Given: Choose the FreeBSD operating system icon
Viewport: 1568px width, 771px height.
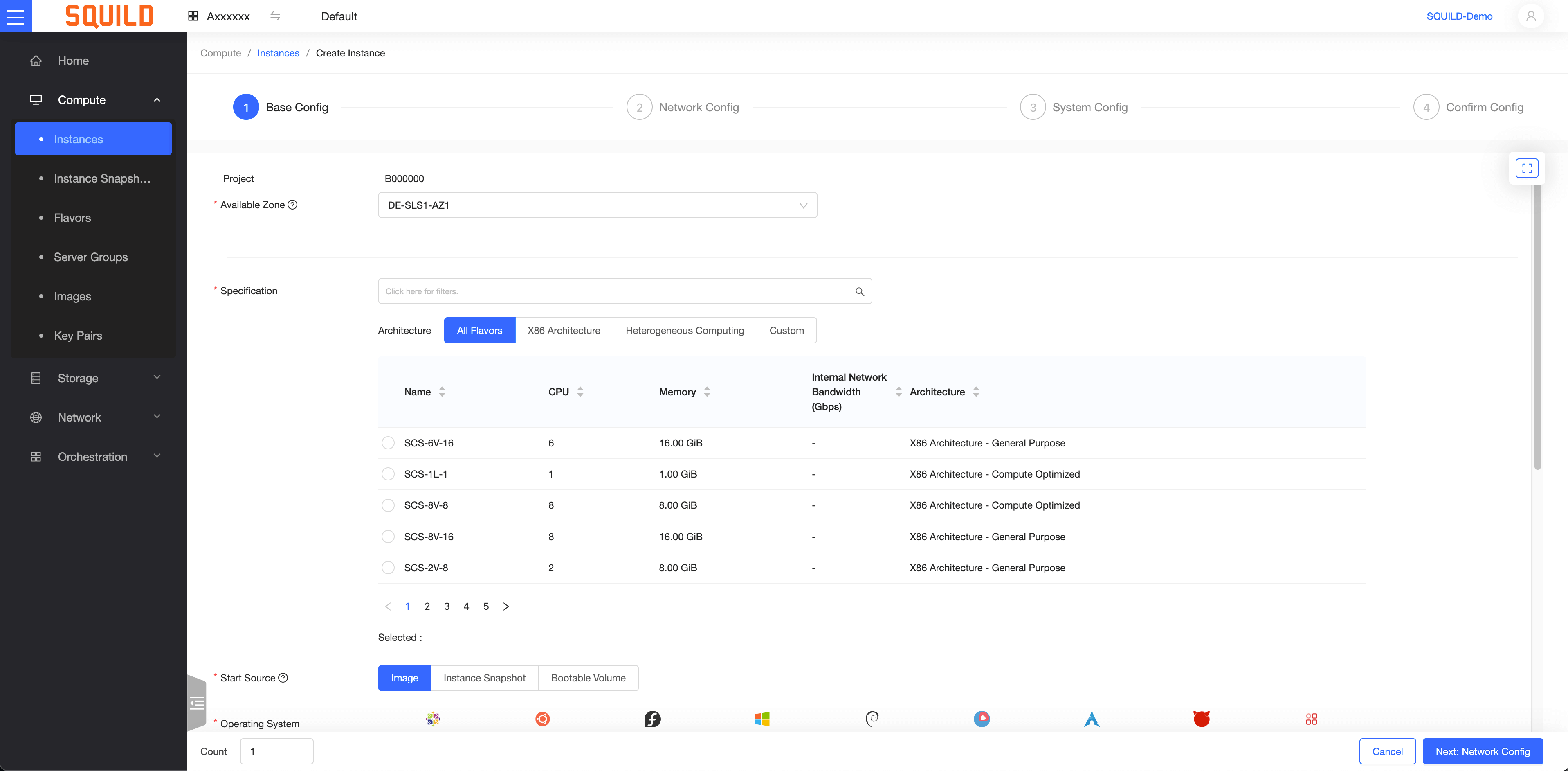Looking at the screenshot, I should click(x=1202, y=719).
